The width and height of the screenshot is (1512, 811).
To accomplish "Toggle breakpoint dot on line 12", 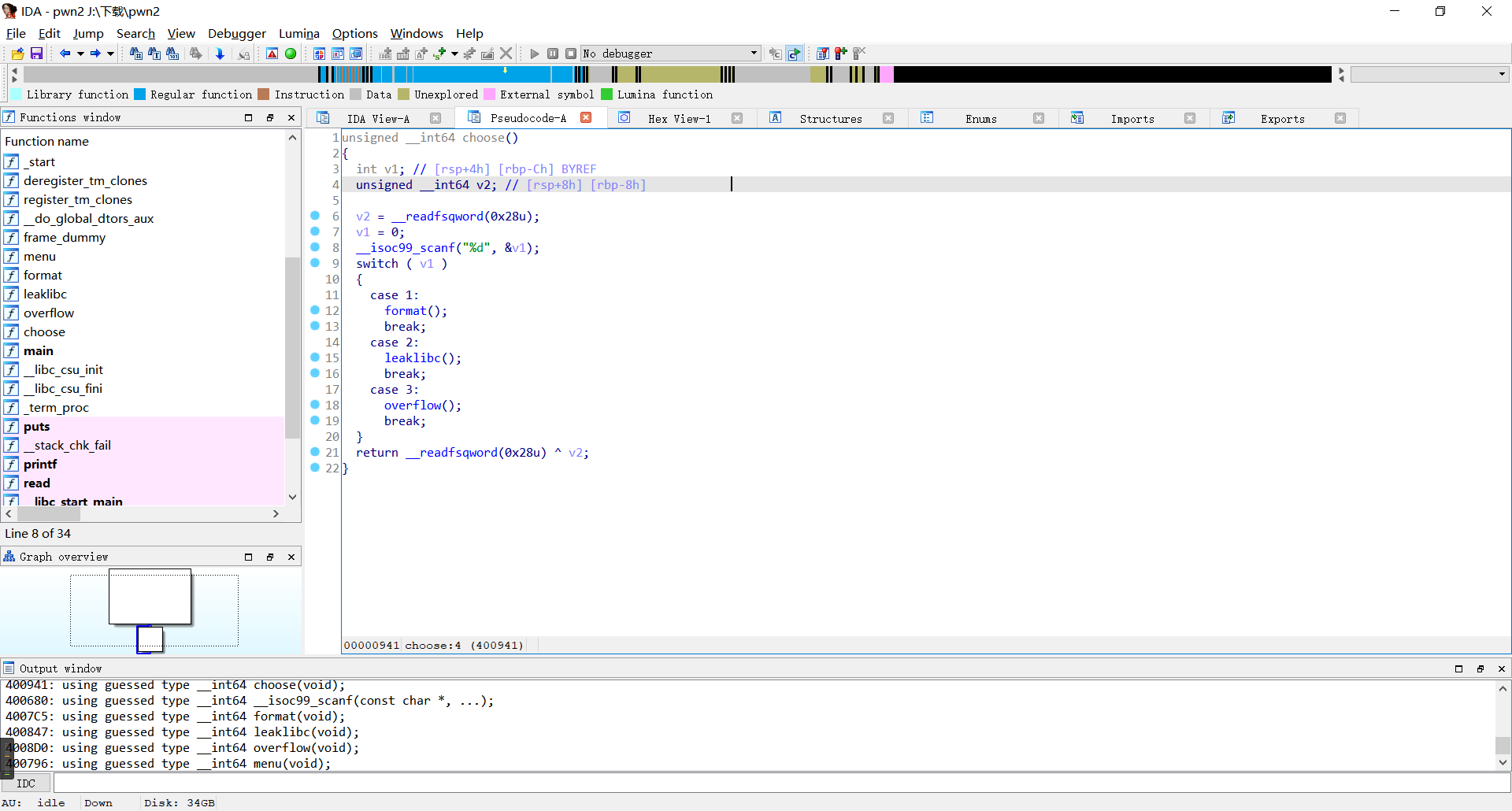I will [315, 310].
